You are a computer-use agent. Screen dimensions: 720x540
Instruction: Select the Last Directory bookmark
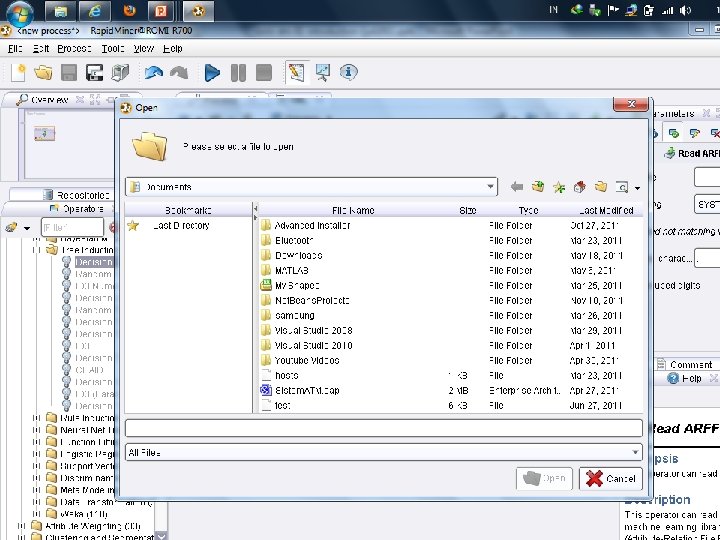(x=181, y=225)
